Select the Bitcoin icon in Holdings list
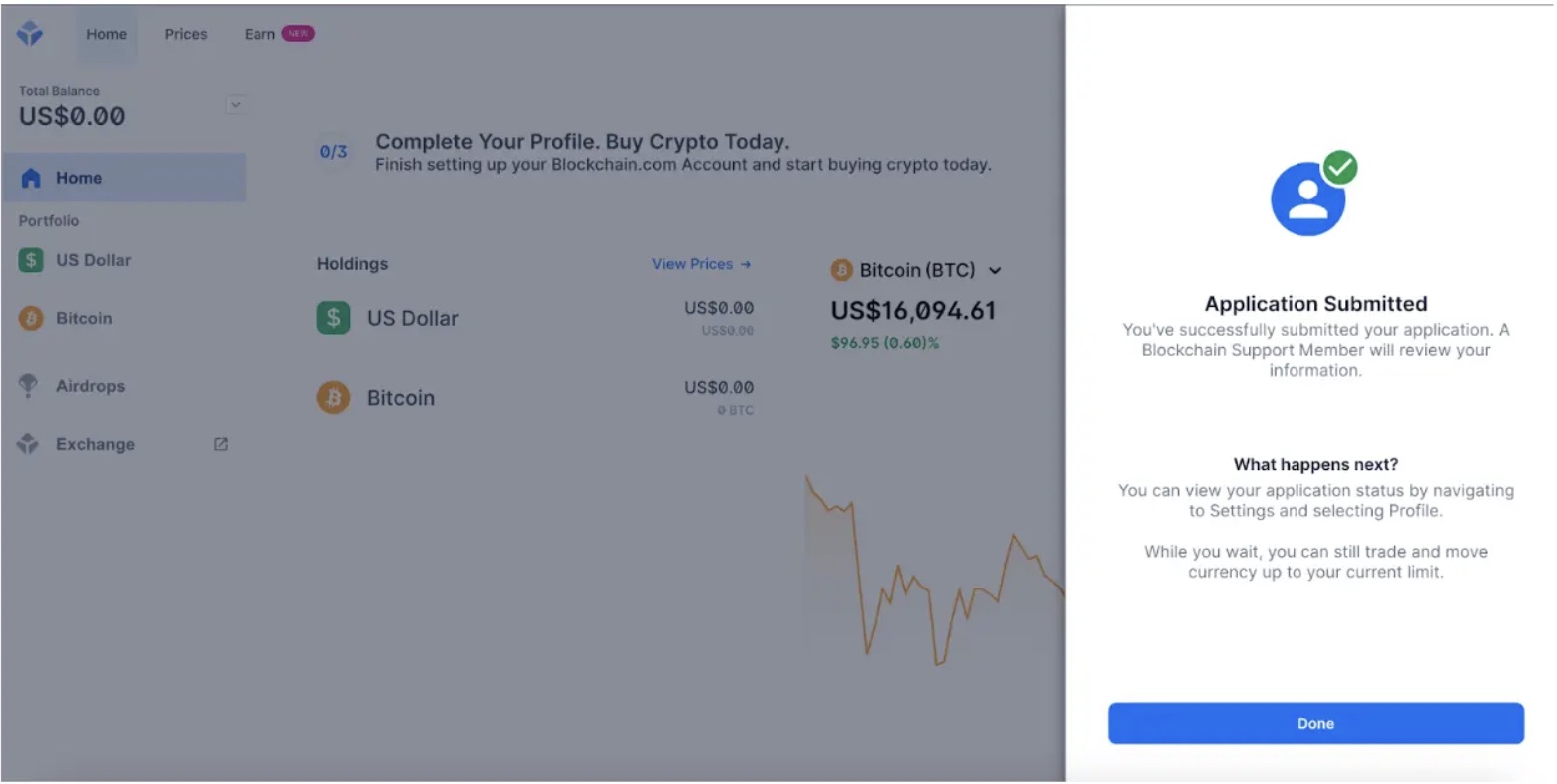 coord(332,397)
